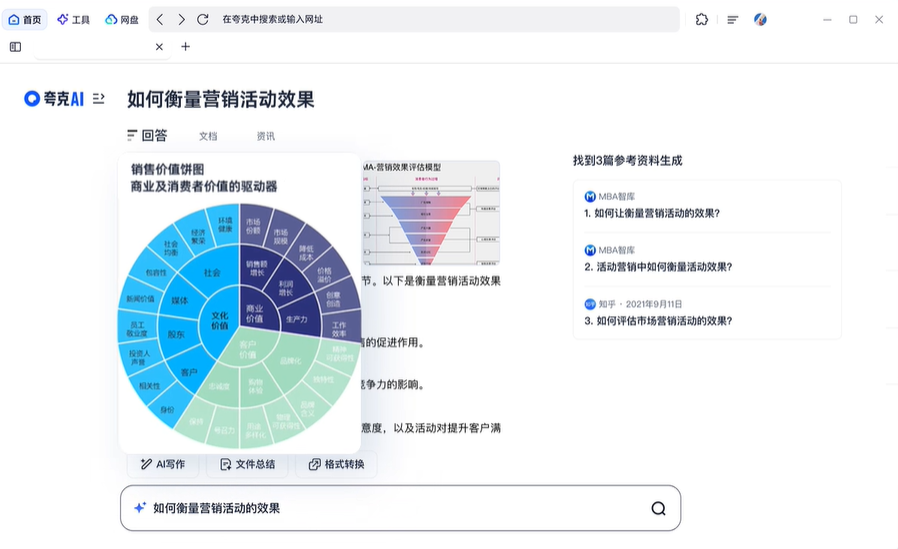Click the AI写作 button
The image size is (898, 549).
coord(163,464)
